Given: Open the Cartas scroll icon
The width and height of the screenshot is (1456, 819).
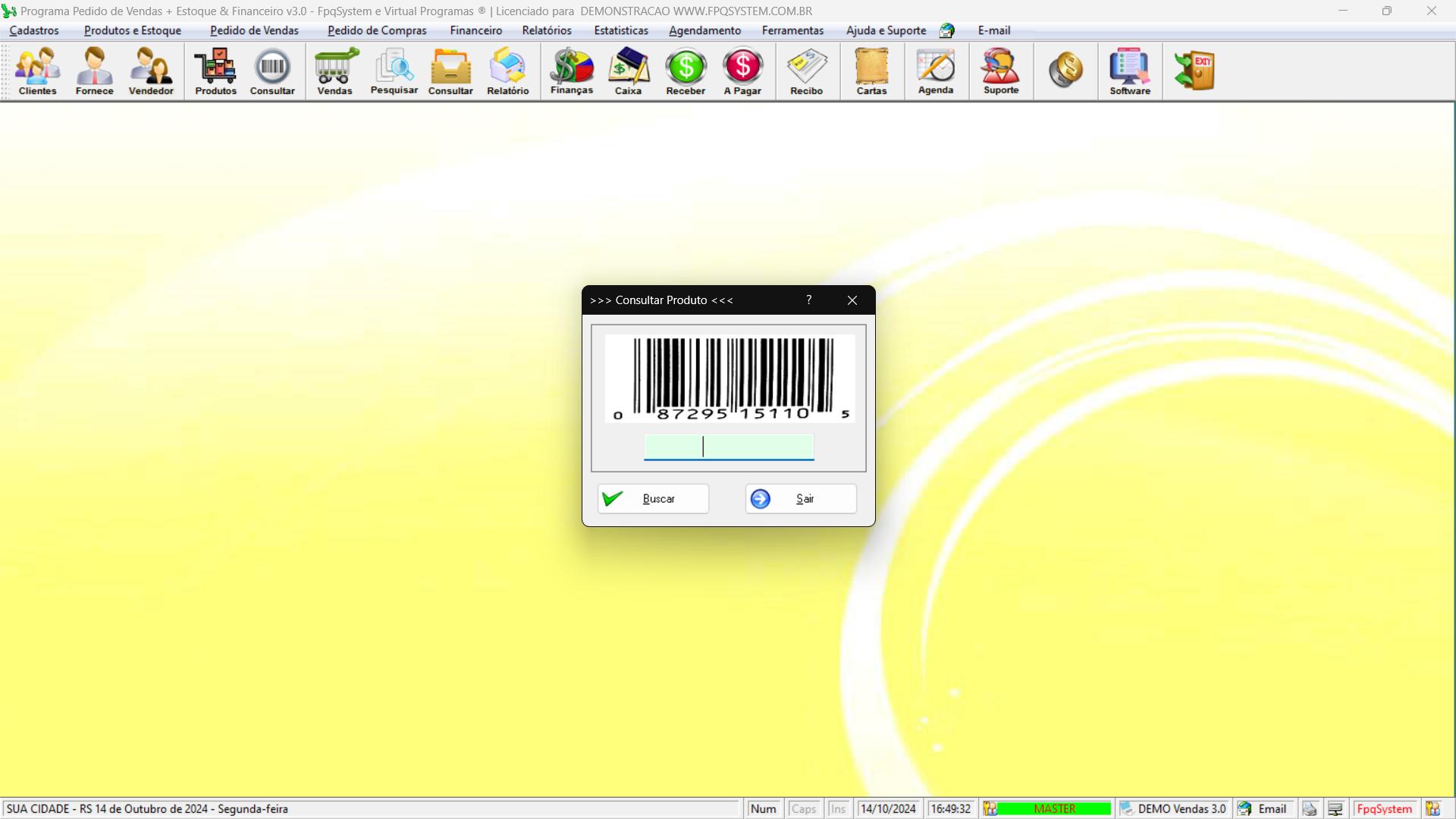Looking at the screenshot, I should 871,71.
